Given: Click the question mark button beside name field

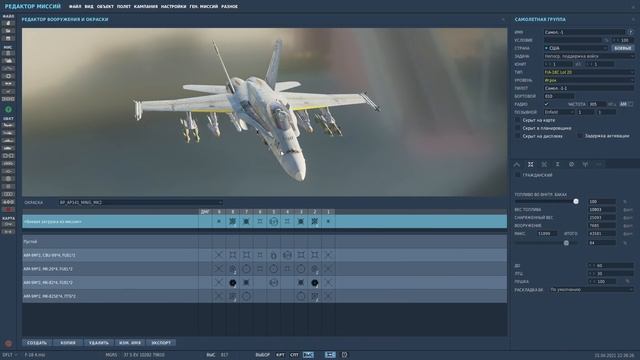Looking at the screenshot, I should pos(631,32).
